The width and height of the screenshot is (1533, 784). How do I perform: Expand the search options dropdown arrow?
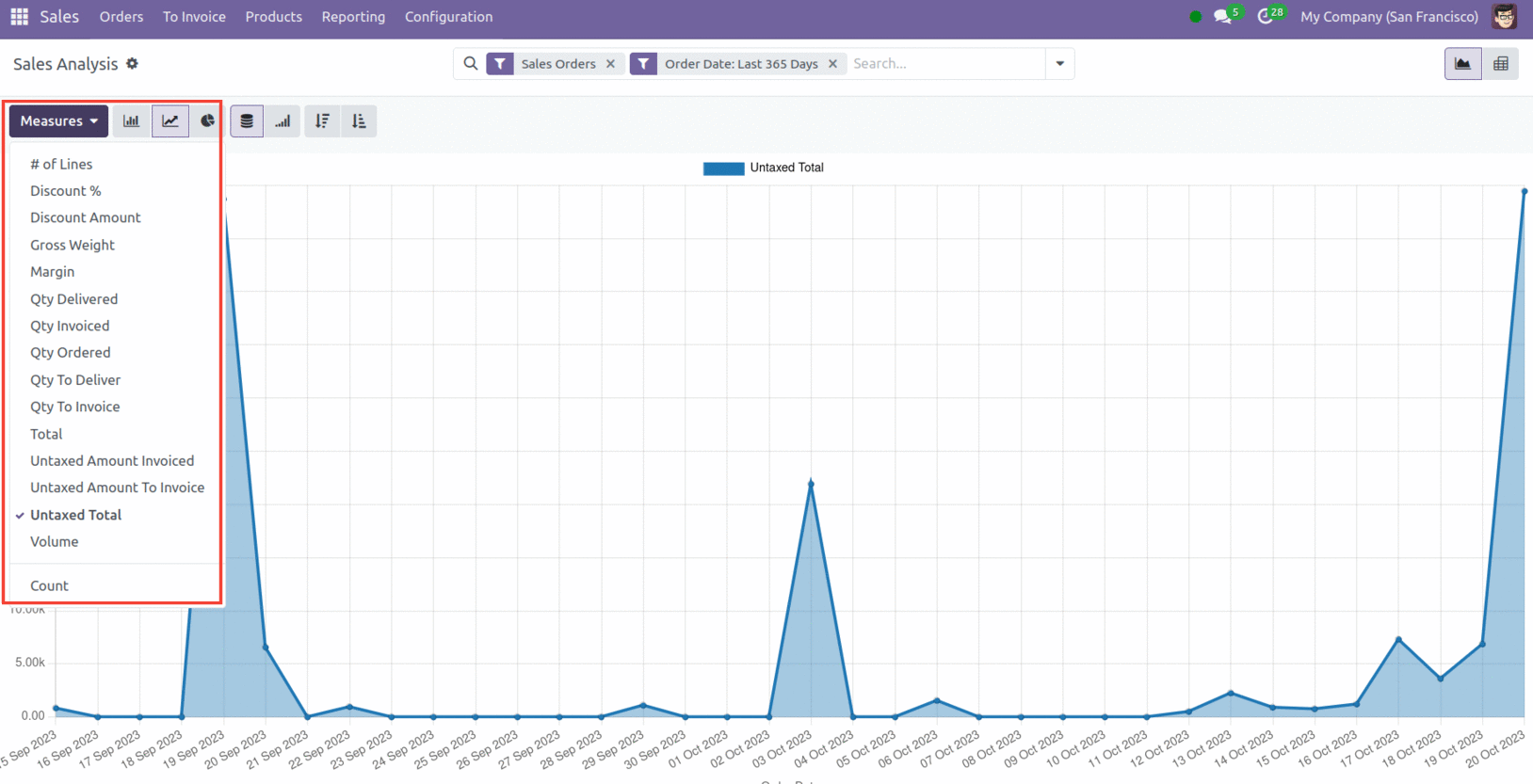pyautogui.click(x=1059, y=64)
